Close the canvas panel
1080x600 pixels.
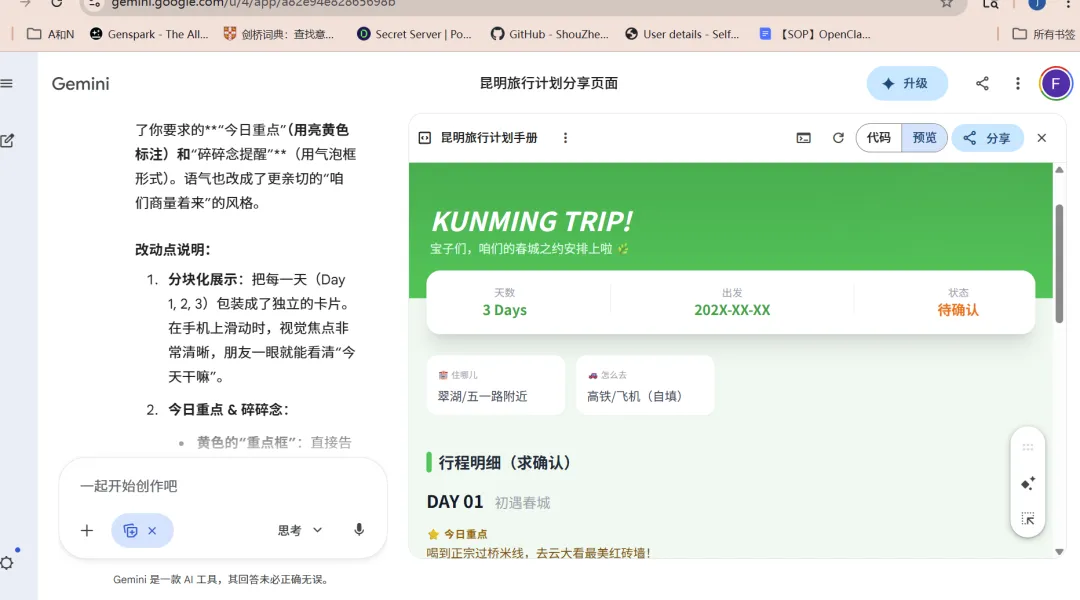pos(1041,138)
